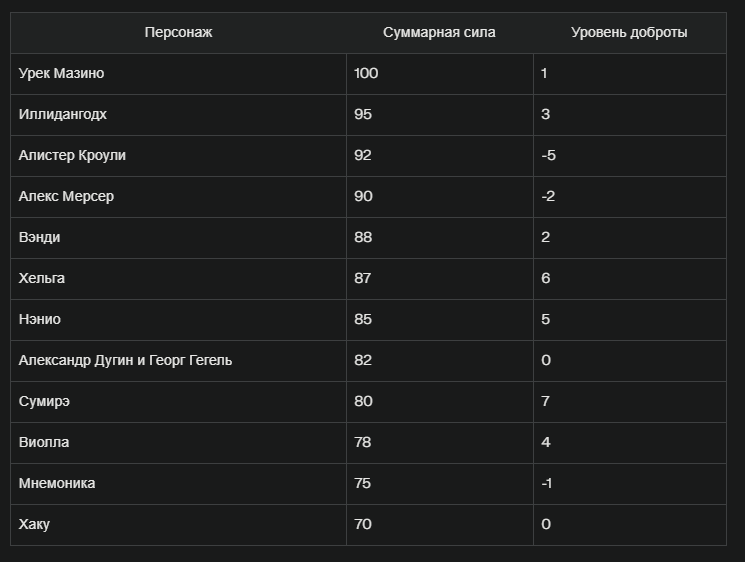Screen dimensions: 745x562
Task: Select kindness value -5 for Алистер Кроули
Action: (548, 155)
